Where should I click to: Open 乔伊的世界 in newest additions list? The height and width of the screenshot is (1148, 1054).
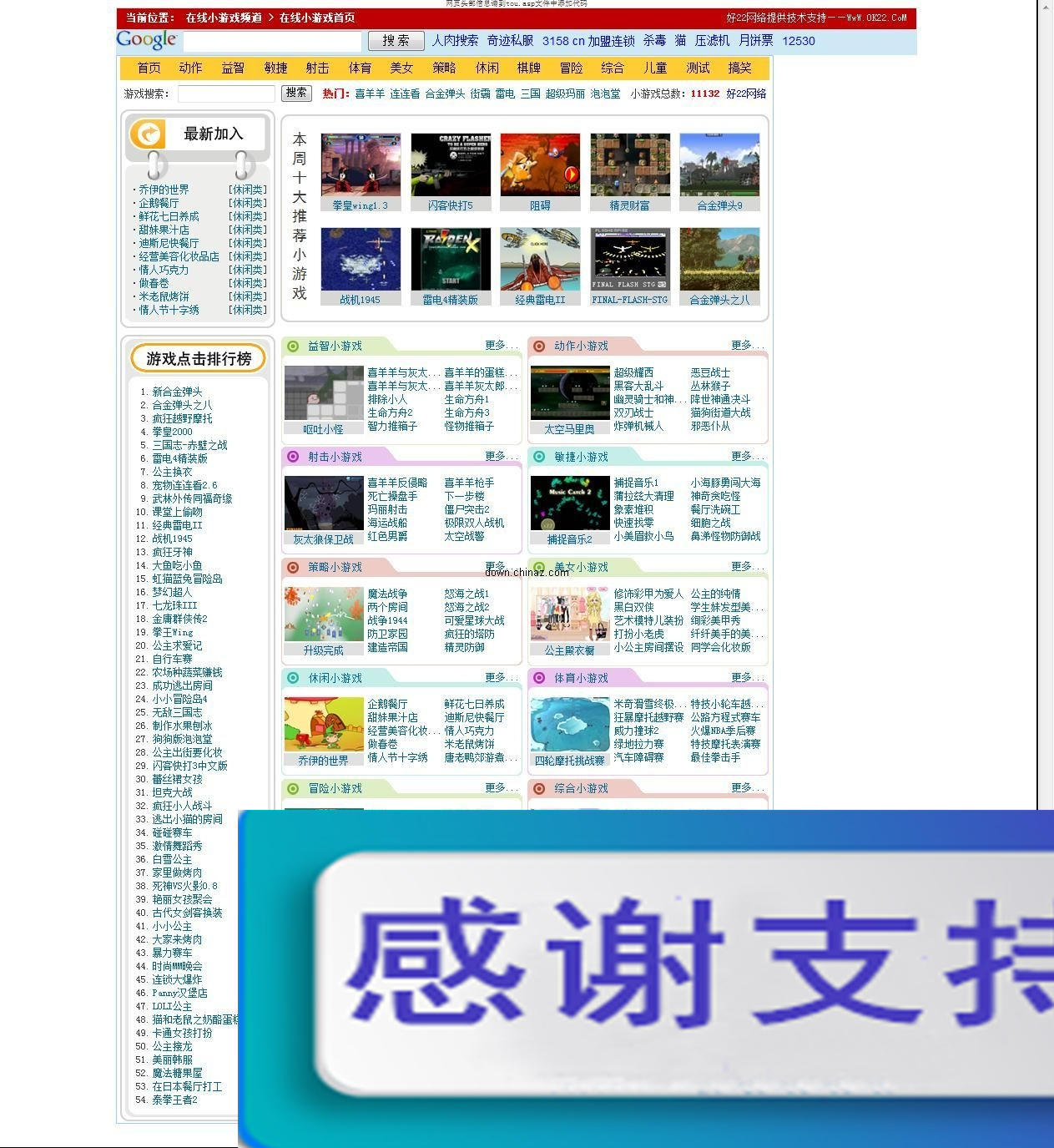click(x=164, y=190)
